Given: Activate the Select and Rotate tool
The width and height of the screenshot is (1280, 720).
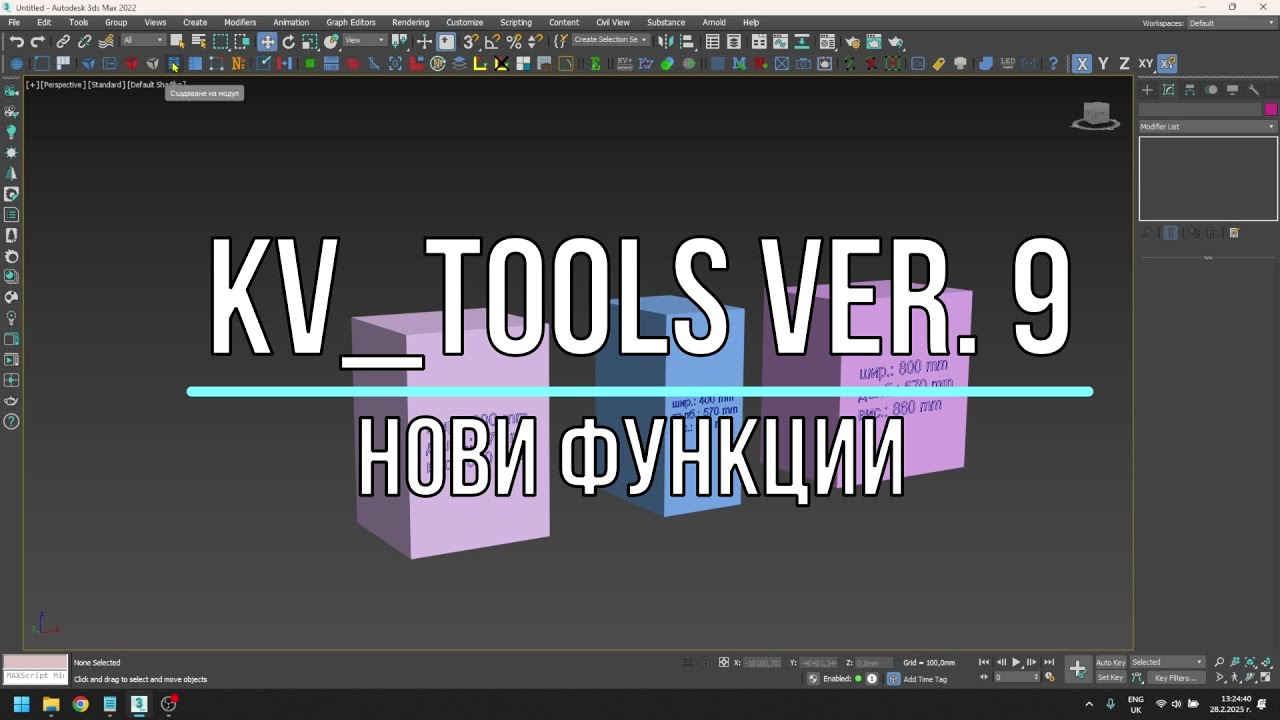Looking at the screenshot, I should 289,41.
